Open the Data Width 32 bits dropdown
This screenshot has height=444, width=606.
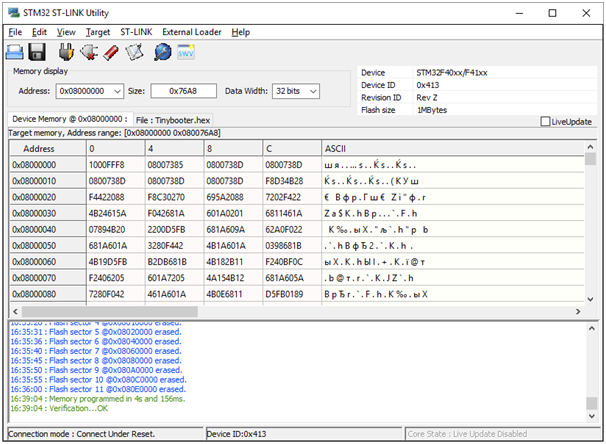[x=313, y=91]
